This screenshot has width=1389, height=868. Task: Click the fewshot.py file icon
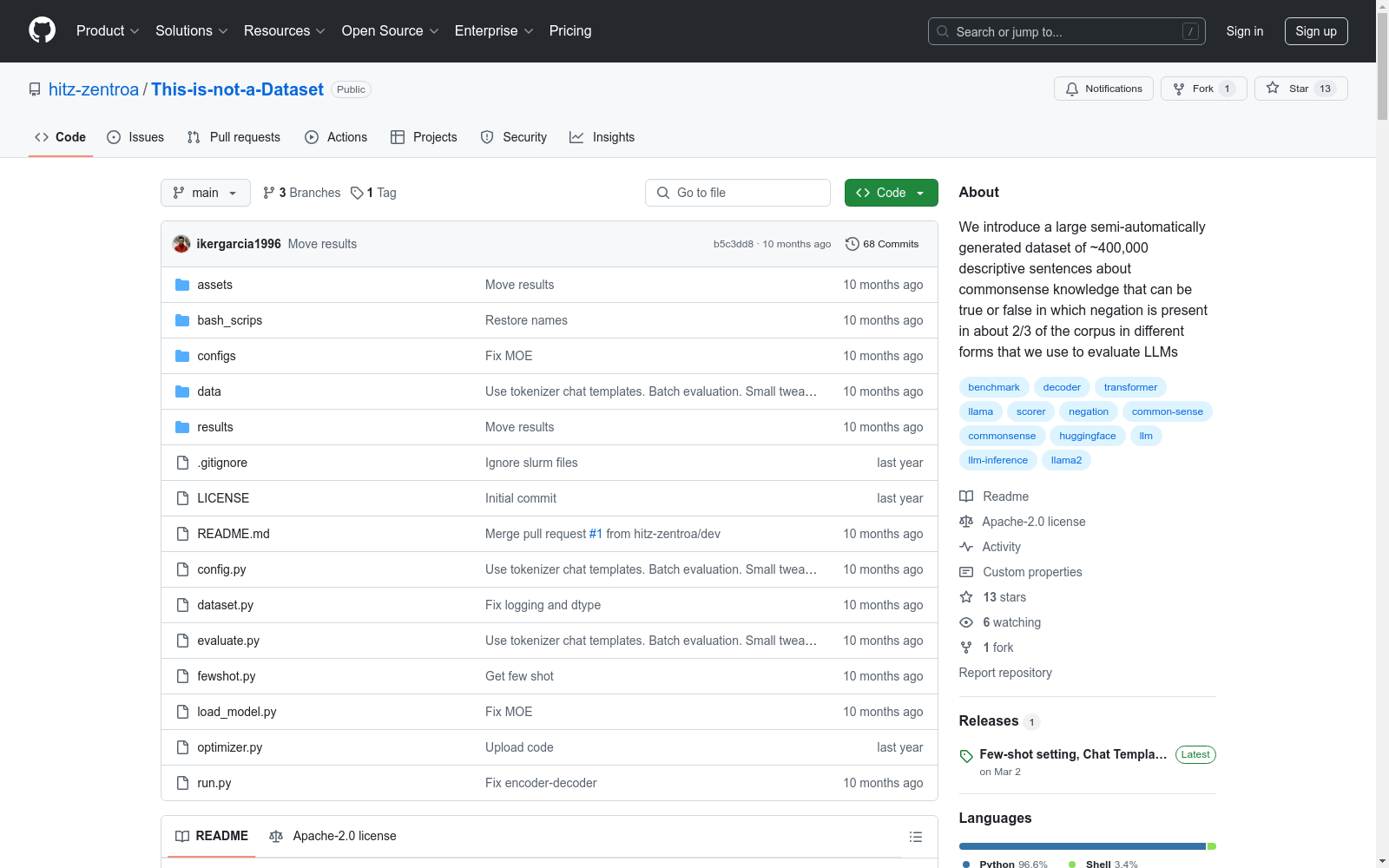(182, 676)
